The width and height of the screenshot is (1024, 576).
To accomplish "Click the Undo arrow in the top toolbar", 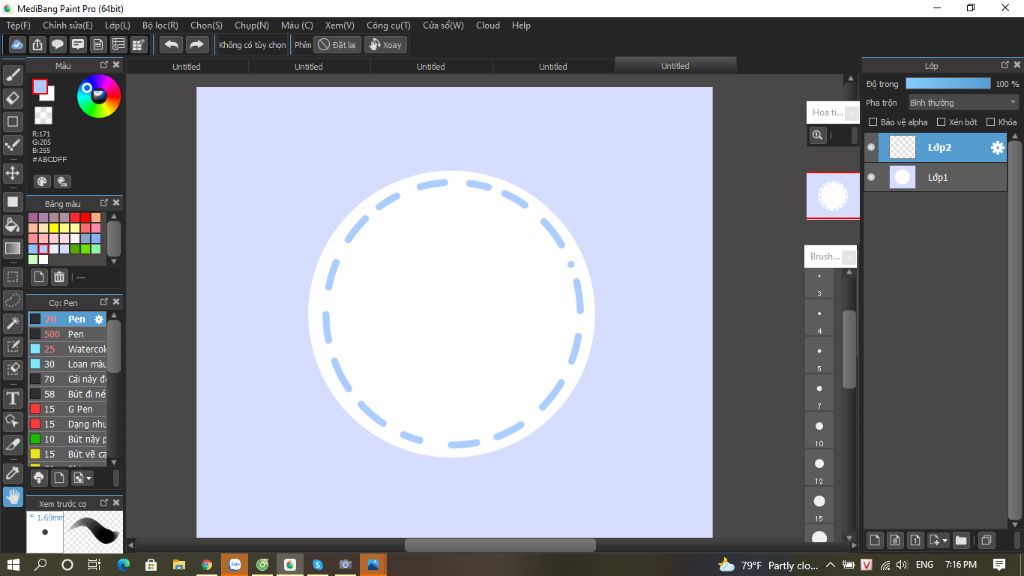I will tap(170, 44).
